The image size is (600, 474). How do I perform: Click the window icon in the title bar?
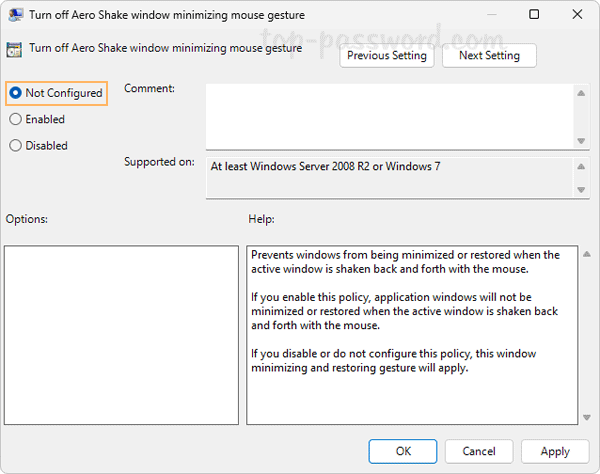15,15
